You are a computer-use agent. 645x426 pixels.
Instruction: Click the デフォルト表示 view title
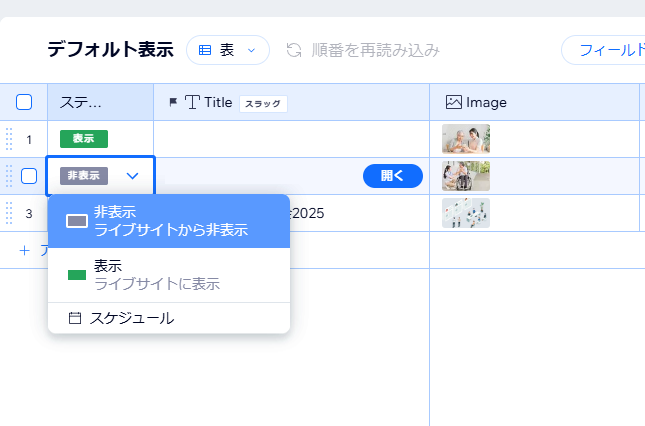click(110, 50)
